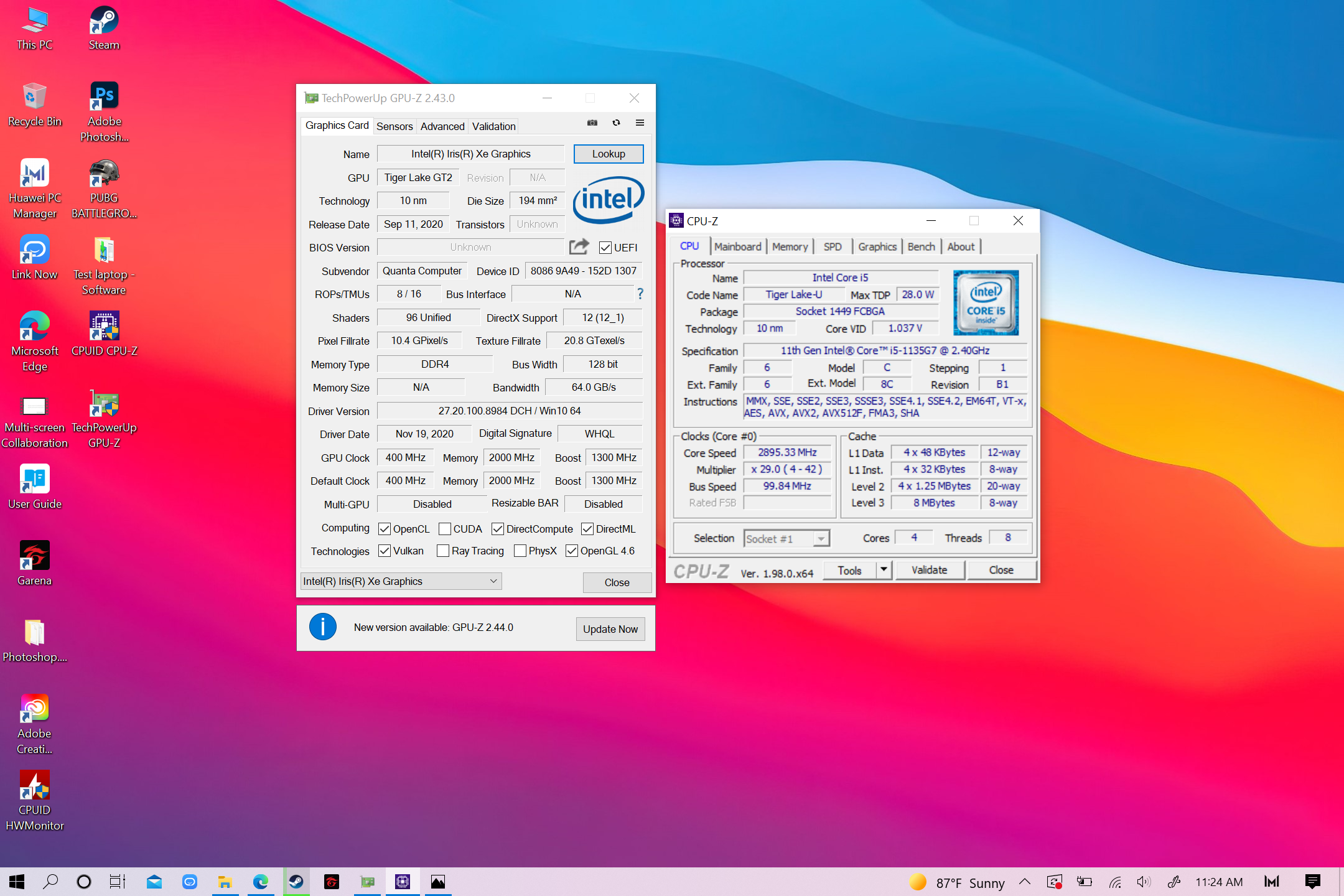Screen dimensions: 1344x896
Task: Expand the GPU selection dropdown in GPU-Z
Action: coord(401,581)
